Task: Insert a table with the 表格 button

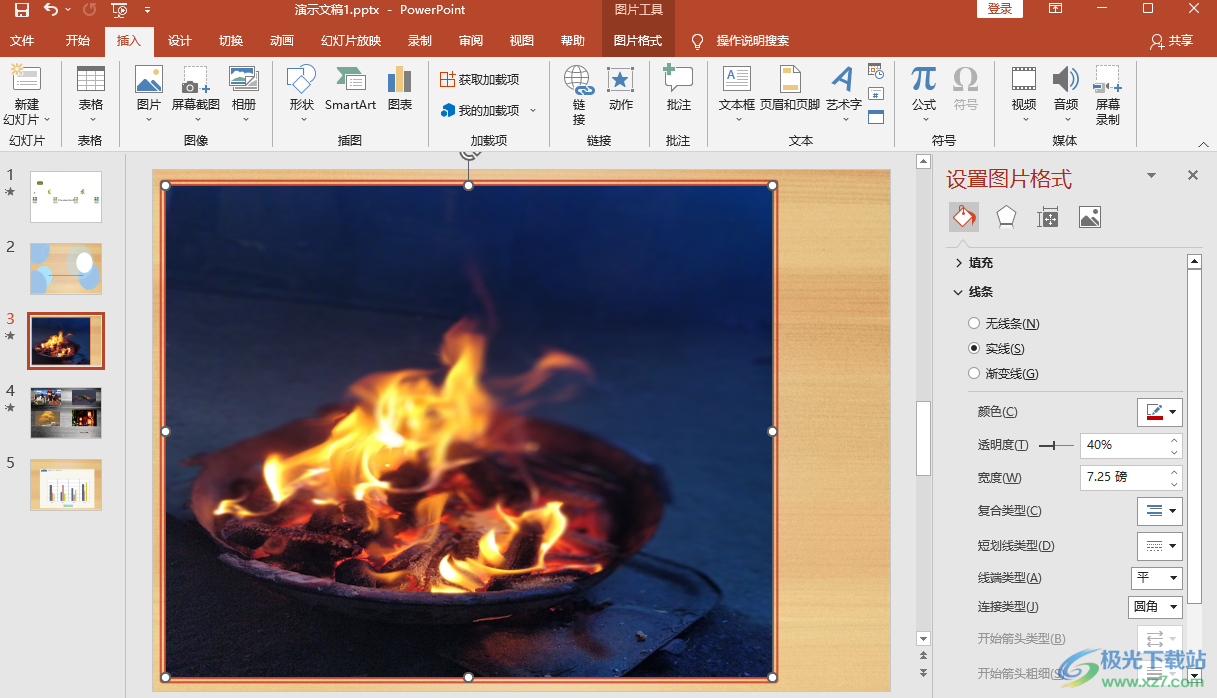Action: tap(91, 96)
